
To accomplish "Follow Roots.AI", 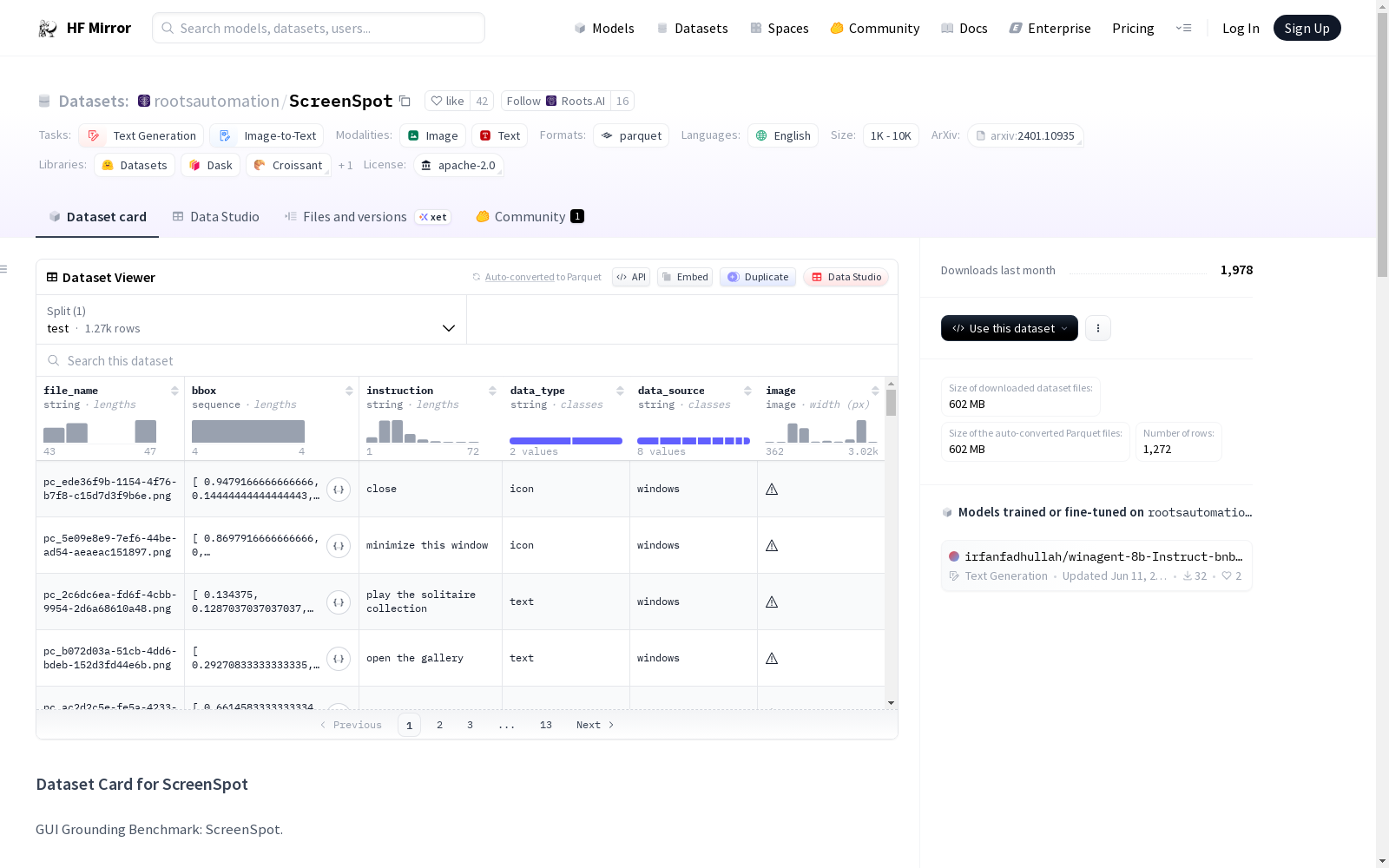I will pyautogui.click(x=556, y=101).
